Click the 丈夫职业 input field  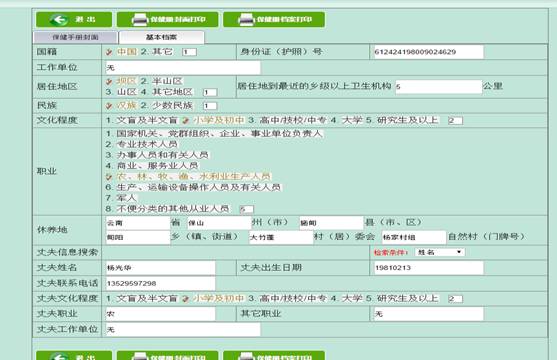pos(160,314)
